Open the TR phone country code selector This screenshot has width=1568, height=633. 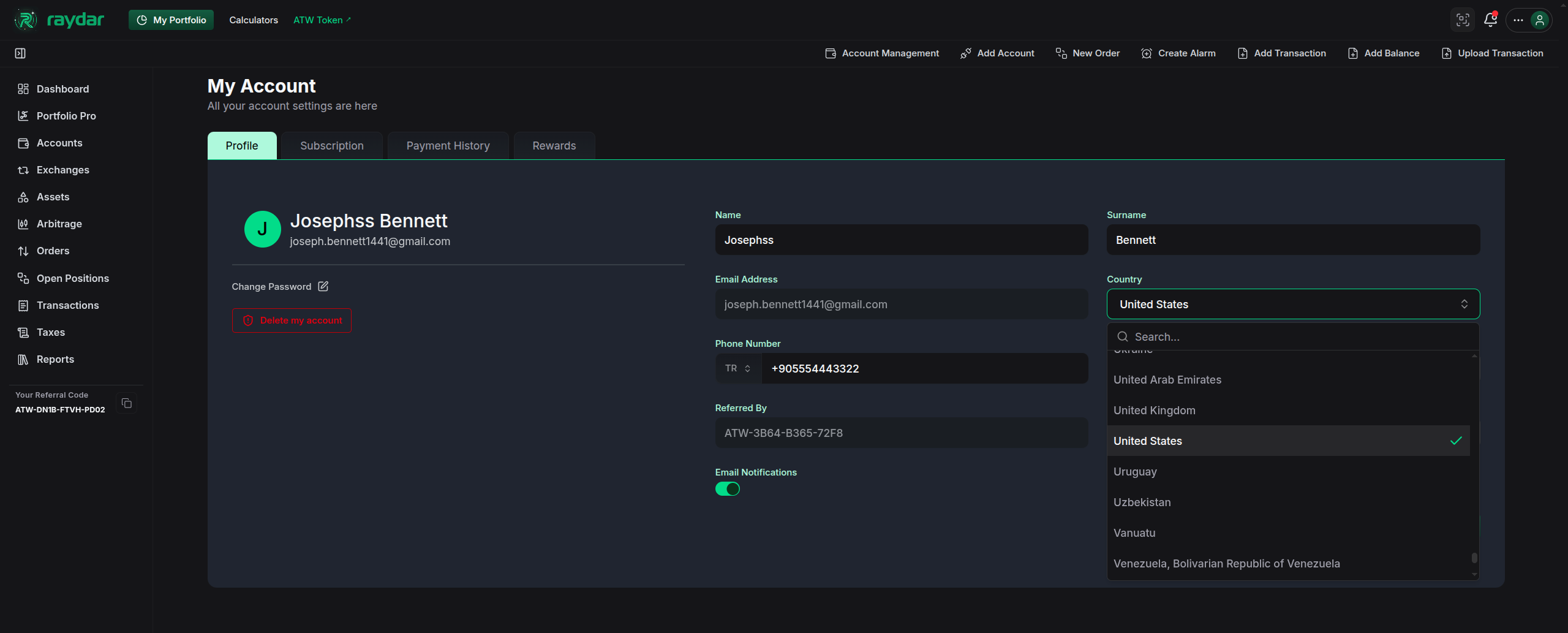tap(738, 368)
